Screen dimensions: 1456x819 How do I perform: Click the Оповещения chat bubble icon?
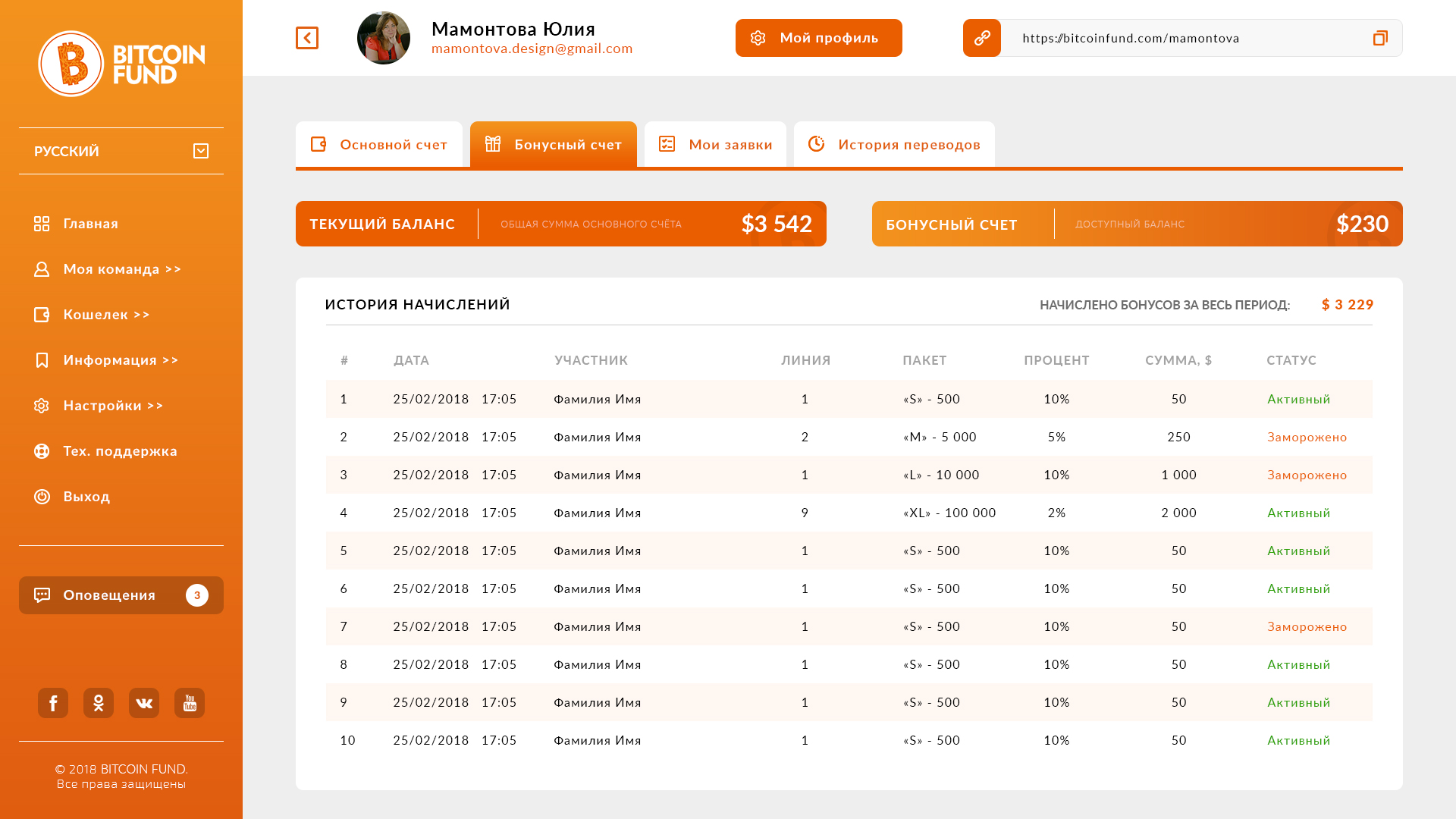(42, 595)
